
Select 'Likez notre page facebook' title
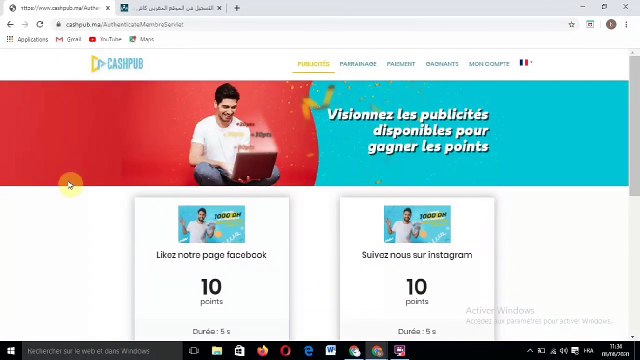[211, 255]
